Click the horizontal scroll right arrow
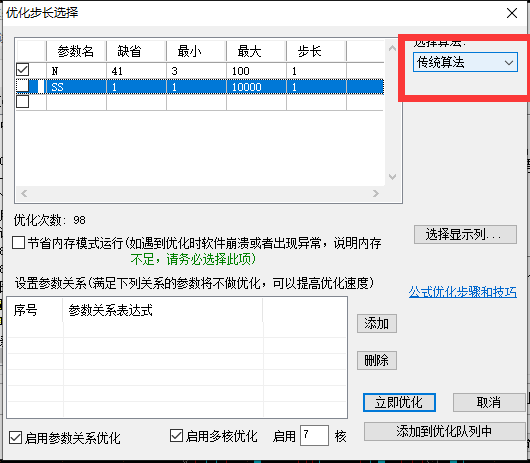Screen dimensions: 530x463 [376, 193]
